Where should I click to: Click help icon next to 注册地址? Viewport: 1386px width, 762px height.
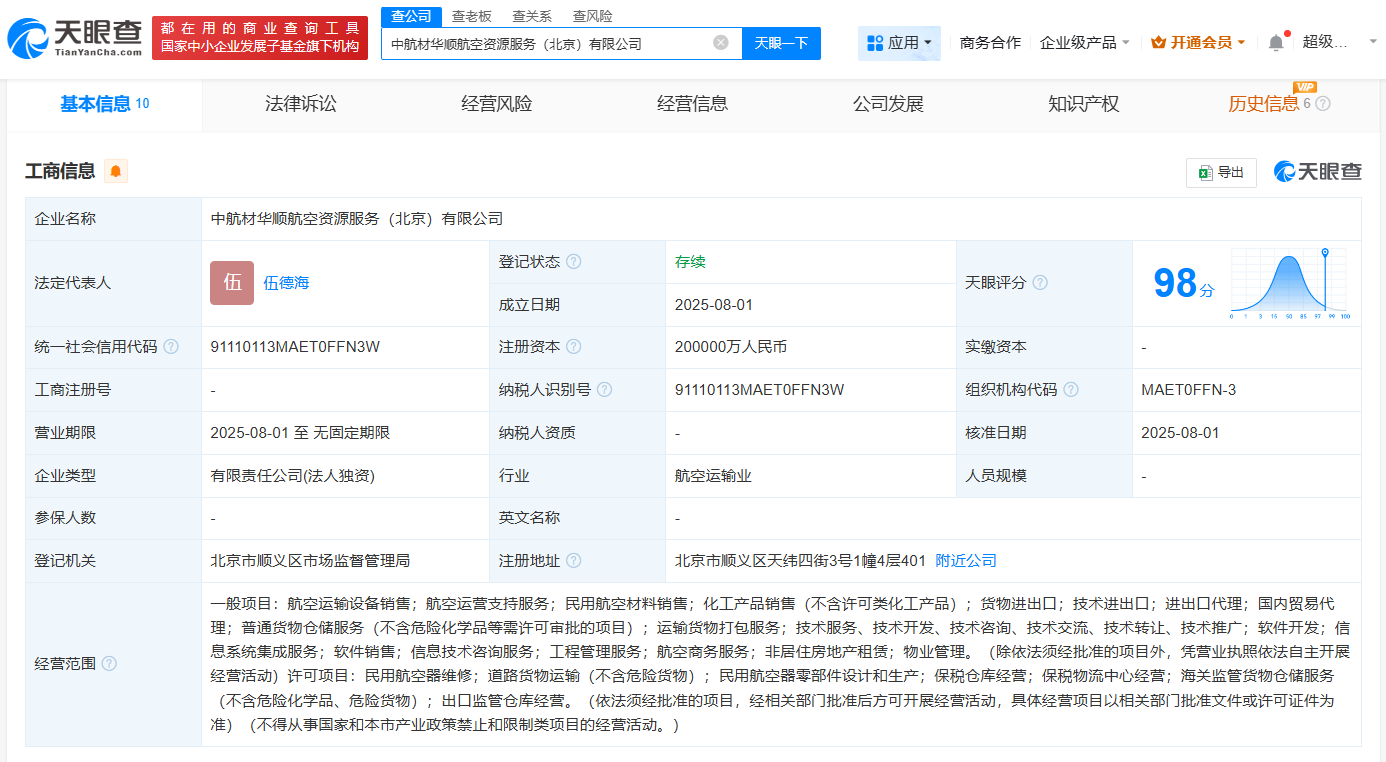click(x=573, y=561)
